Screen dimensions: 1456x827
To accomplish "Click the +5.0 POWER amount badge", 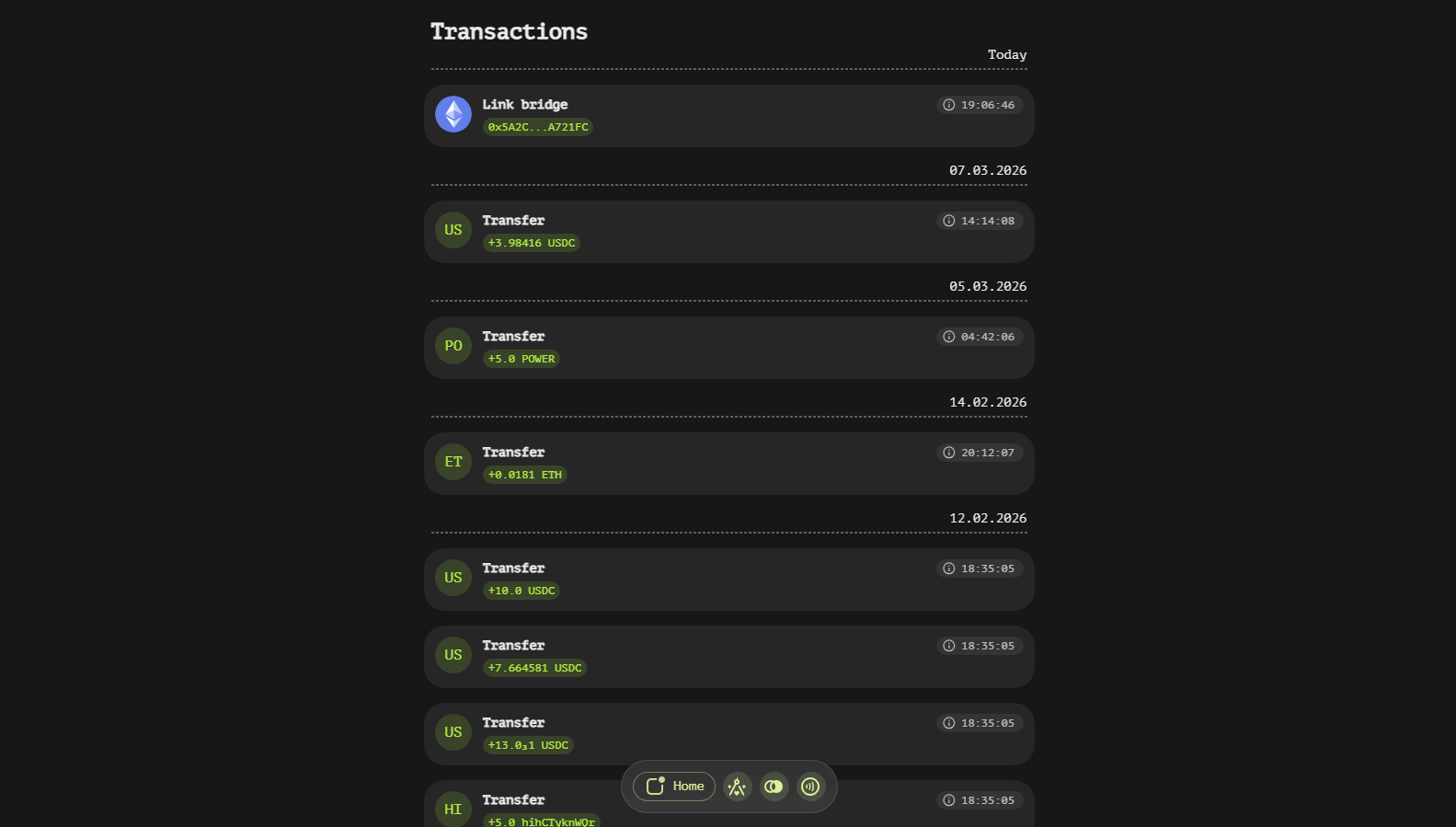I will [x=522, y=359].
